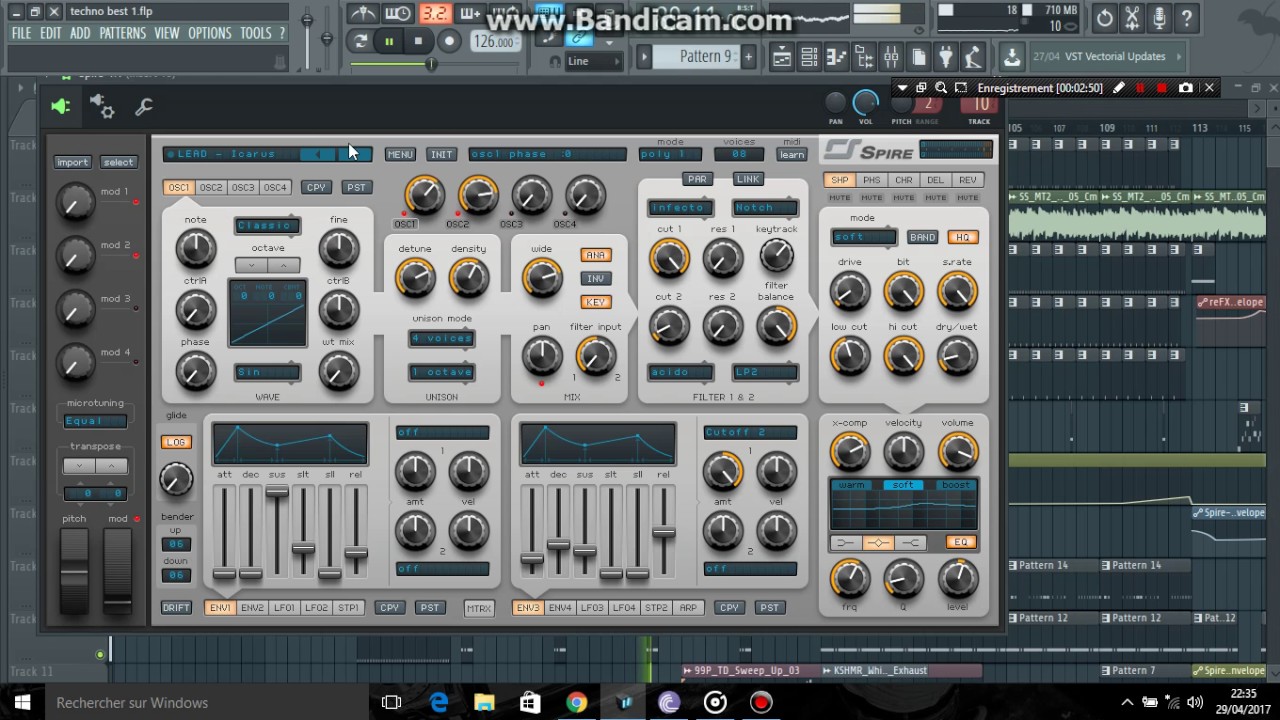This screenshot has height=720, width=1280.
Task: Stop playback in the transport bar
Action: [418, 41]
